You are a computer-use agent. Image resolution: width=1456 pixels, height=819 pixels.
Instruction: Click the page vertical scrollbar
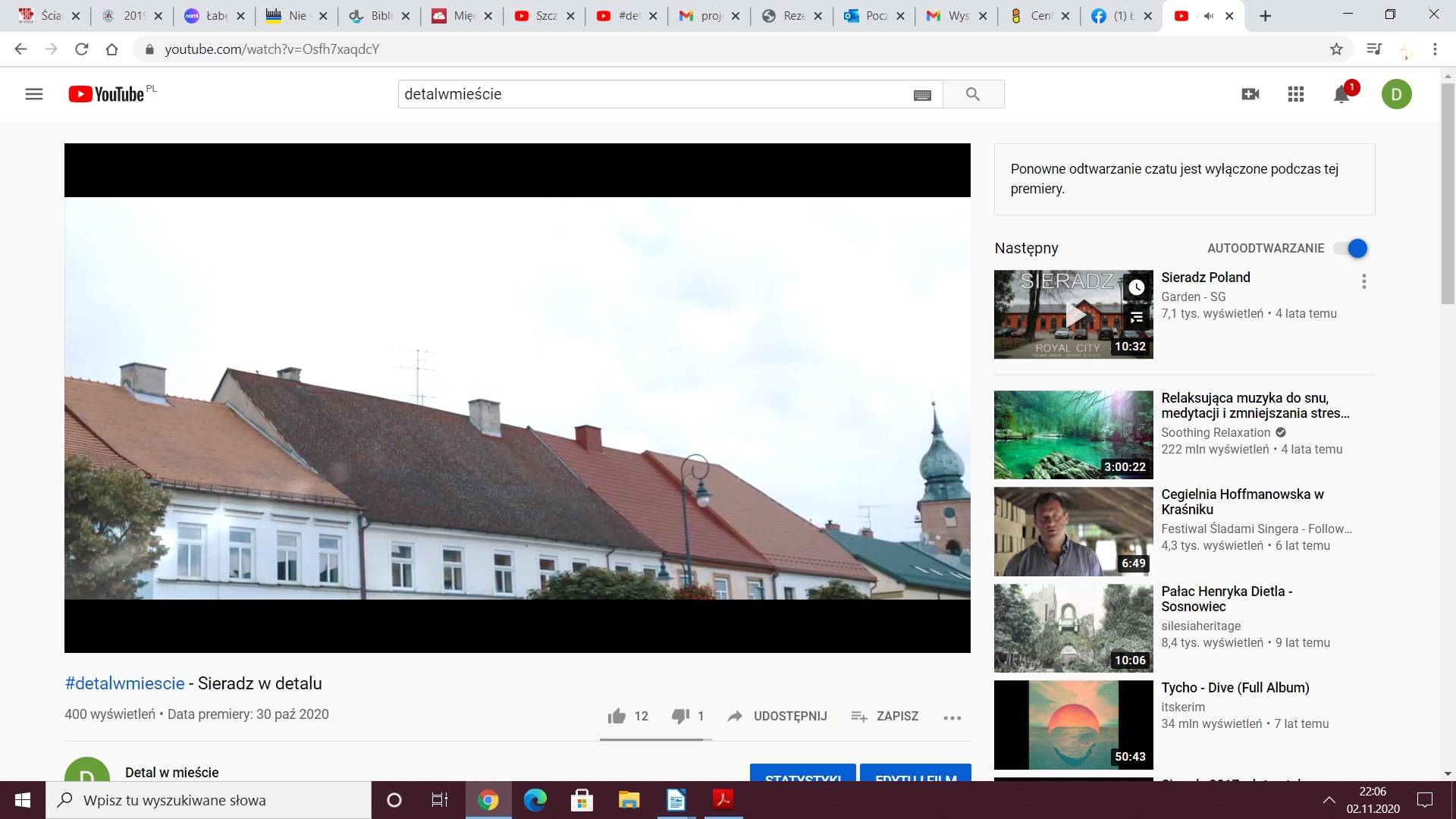[1448, 190]
